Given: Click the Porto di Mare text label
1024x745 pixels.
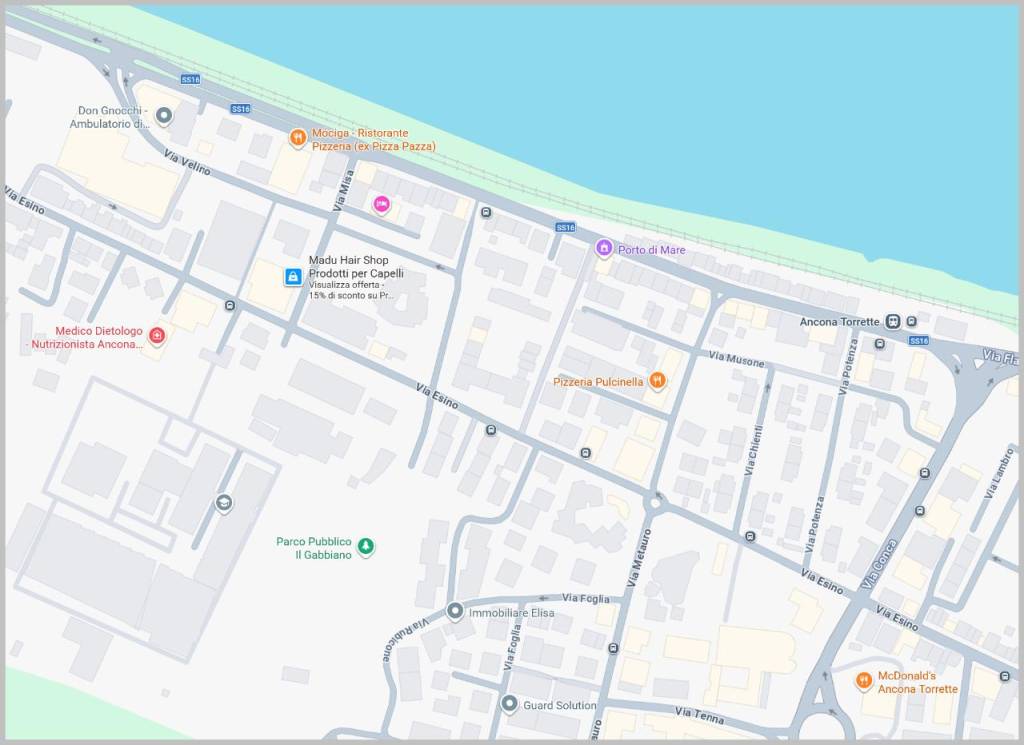Looking at the screenshot, I should 652,250.
